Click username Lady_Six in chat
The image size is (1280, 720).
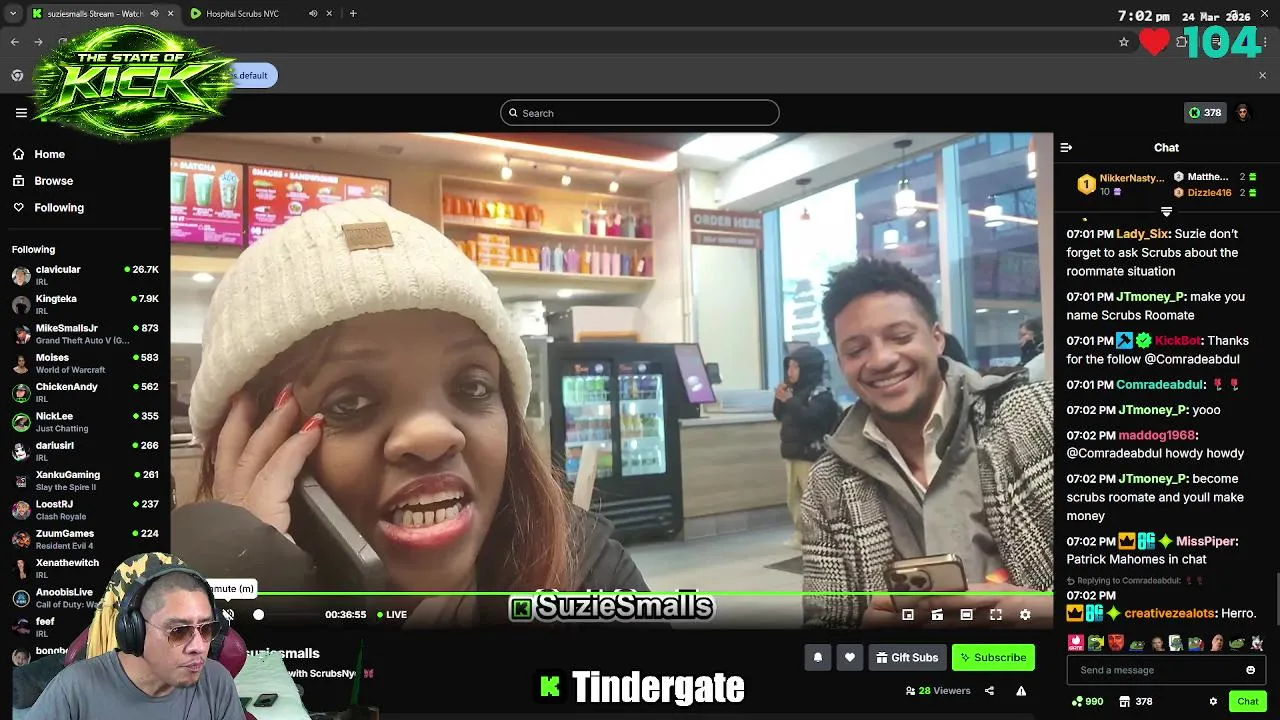[1142, 234]
